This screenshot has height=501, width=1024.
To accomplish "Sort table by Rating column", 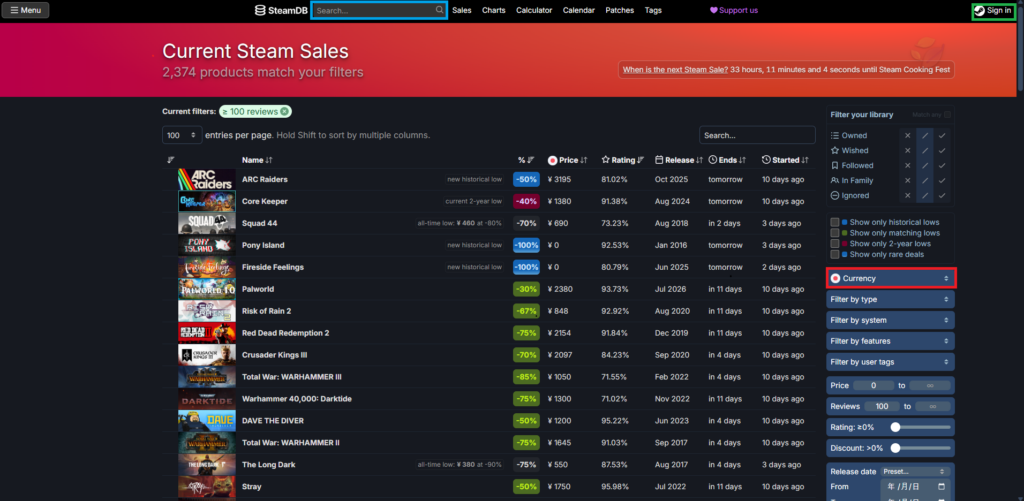I will click(x=623, y=160).
